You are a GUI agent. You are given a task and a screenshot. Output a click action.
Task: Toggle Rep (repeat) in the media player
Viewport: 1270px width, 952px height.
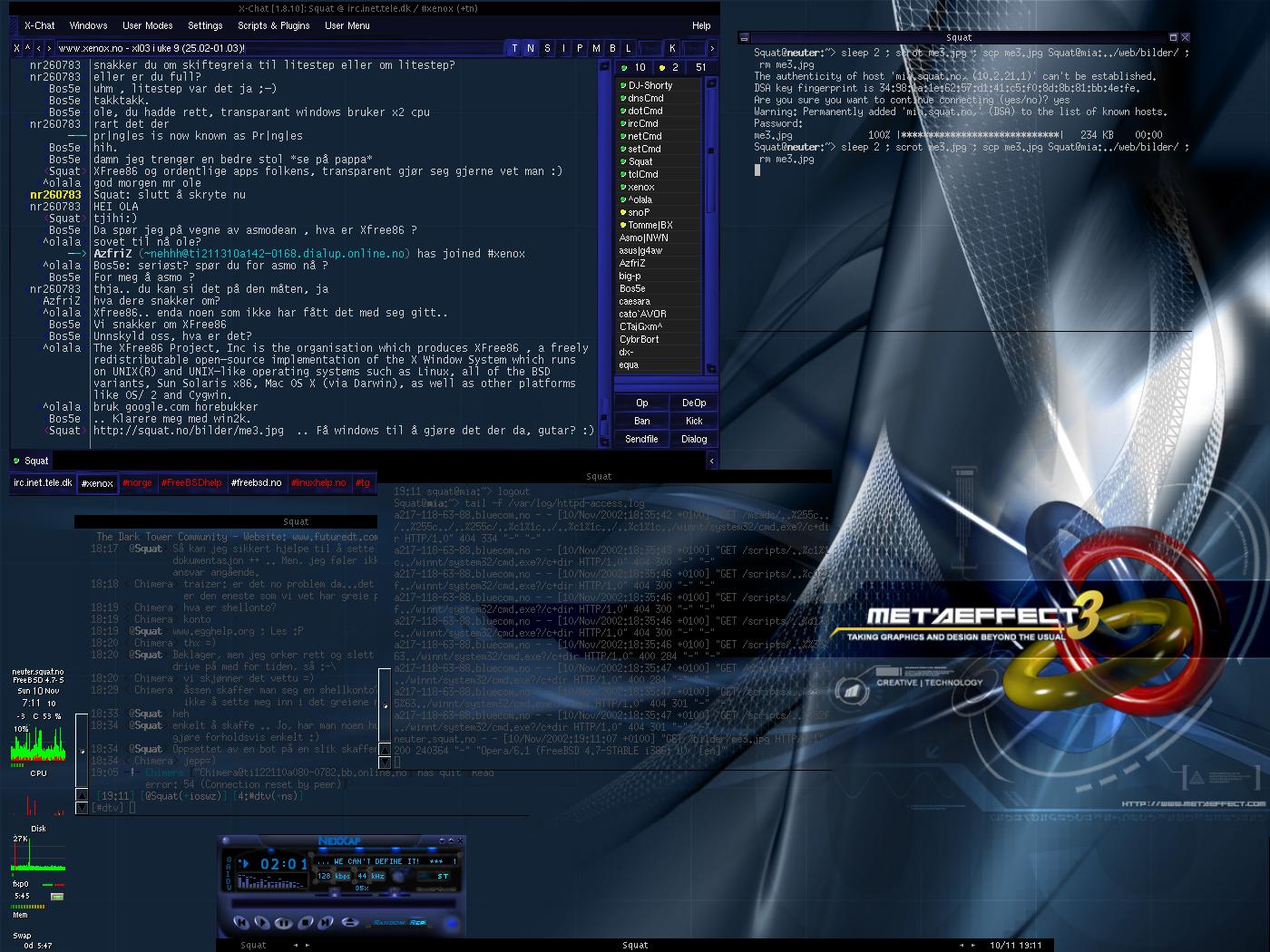click(x=417, y=923)
